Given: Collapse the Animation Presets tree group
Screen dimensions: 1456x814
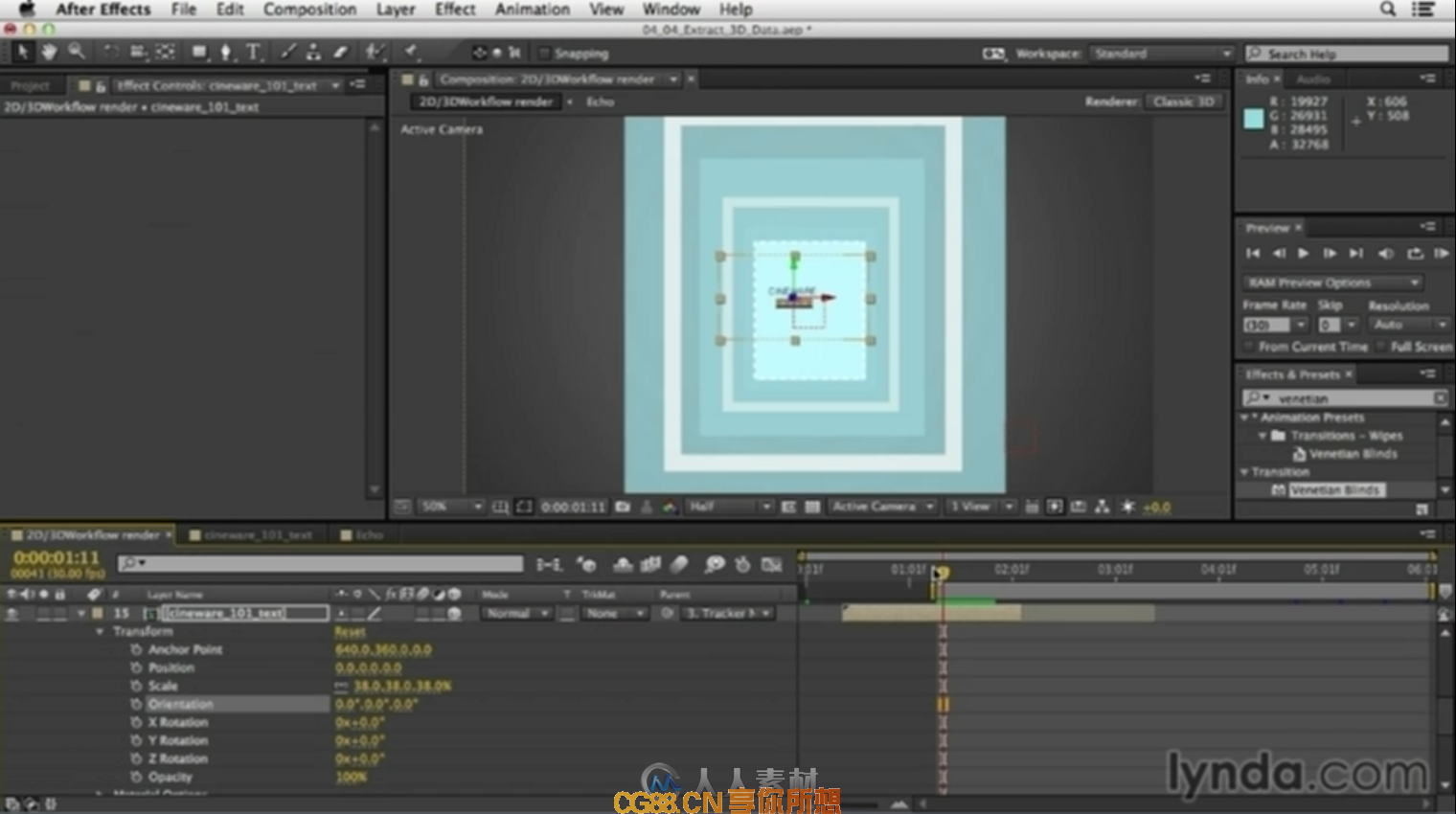Looking at the screenshot, I should click(1245, 418).
